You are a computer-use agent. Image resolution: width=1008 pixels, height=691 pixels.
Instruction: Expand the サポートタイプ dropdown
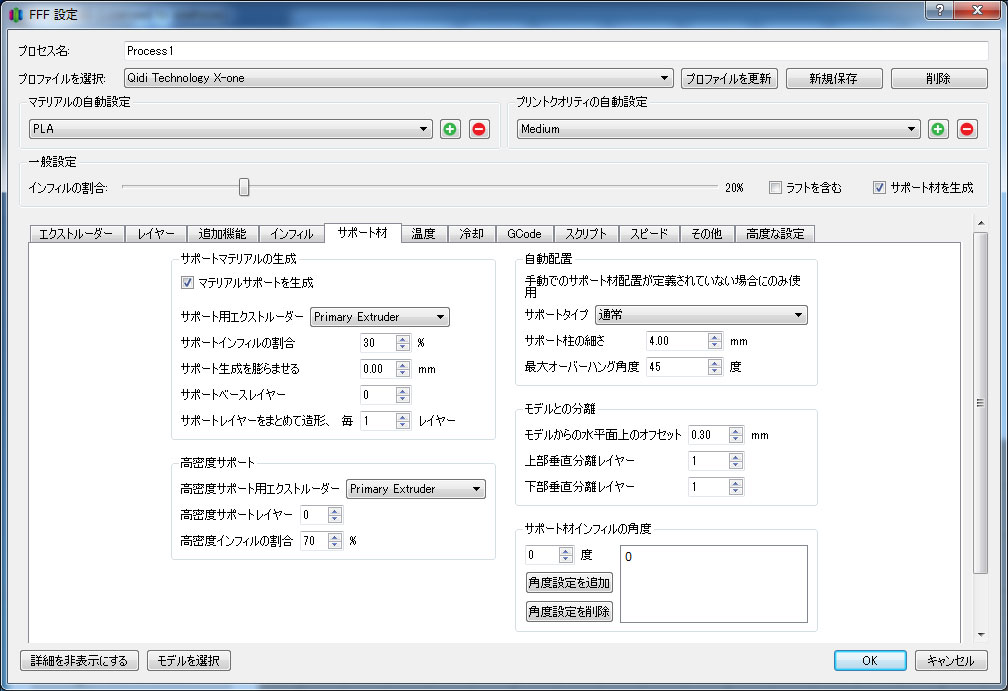[700, 316]
